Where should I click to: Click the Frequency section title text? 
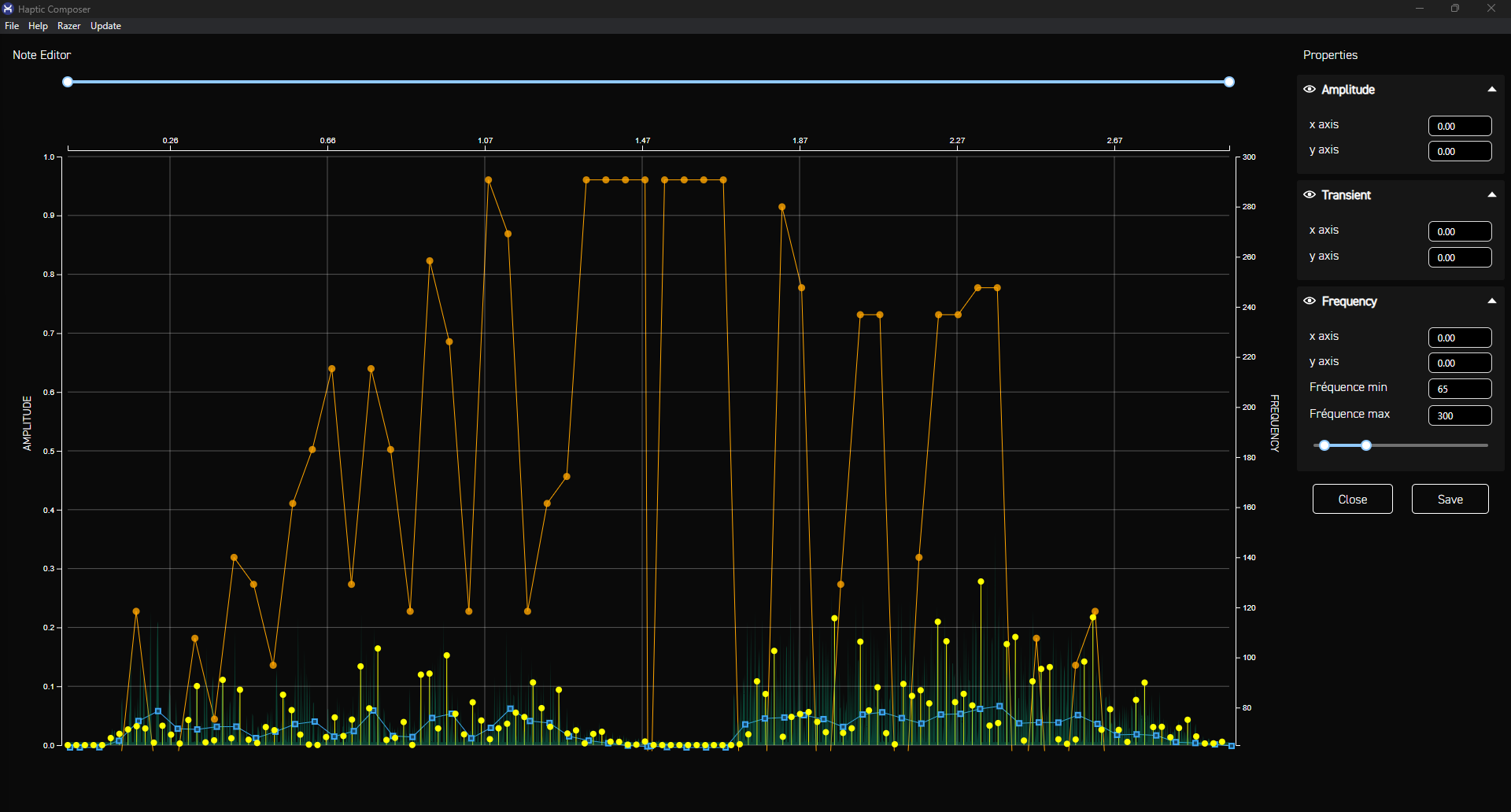tap(1349, 301)
